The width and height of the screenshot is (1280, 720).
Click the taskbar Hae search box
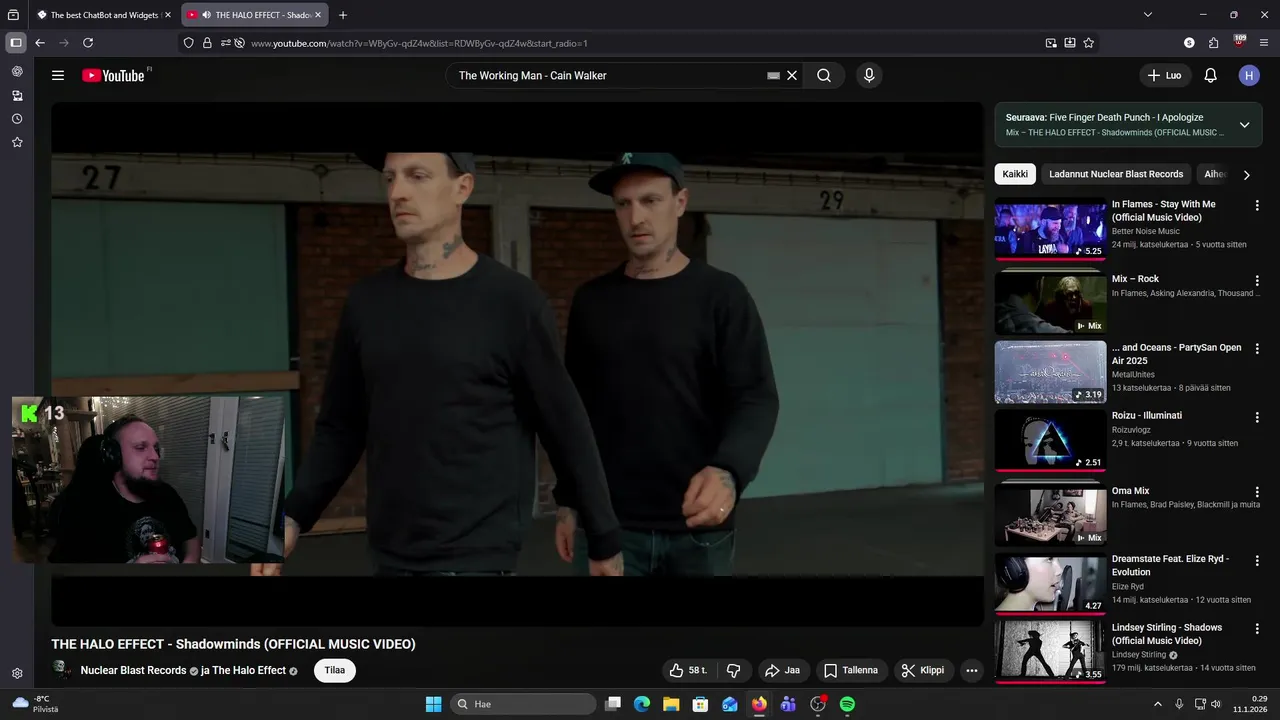coord(523,704)
